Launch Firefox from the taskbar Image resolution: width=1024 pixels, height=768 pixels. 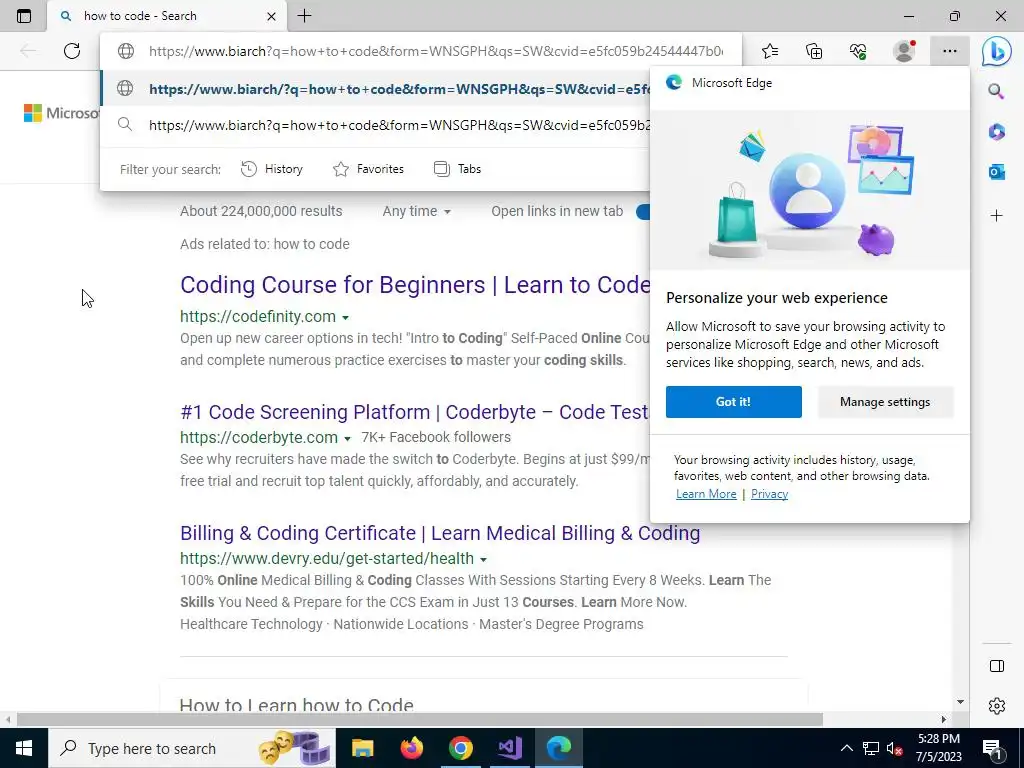411,748
